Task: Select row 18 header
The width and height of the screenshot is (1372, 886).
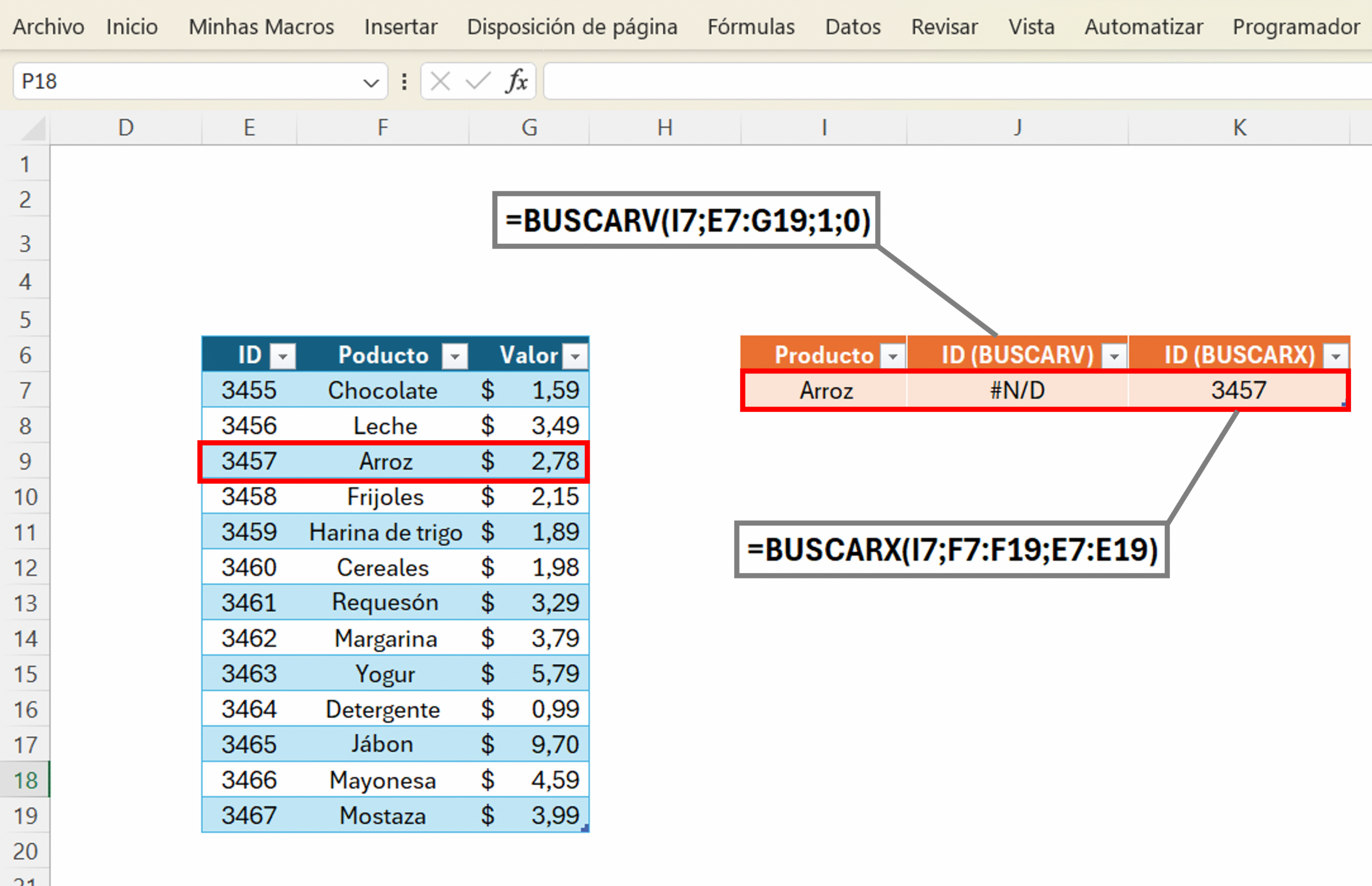Action: tap(25, 780)
